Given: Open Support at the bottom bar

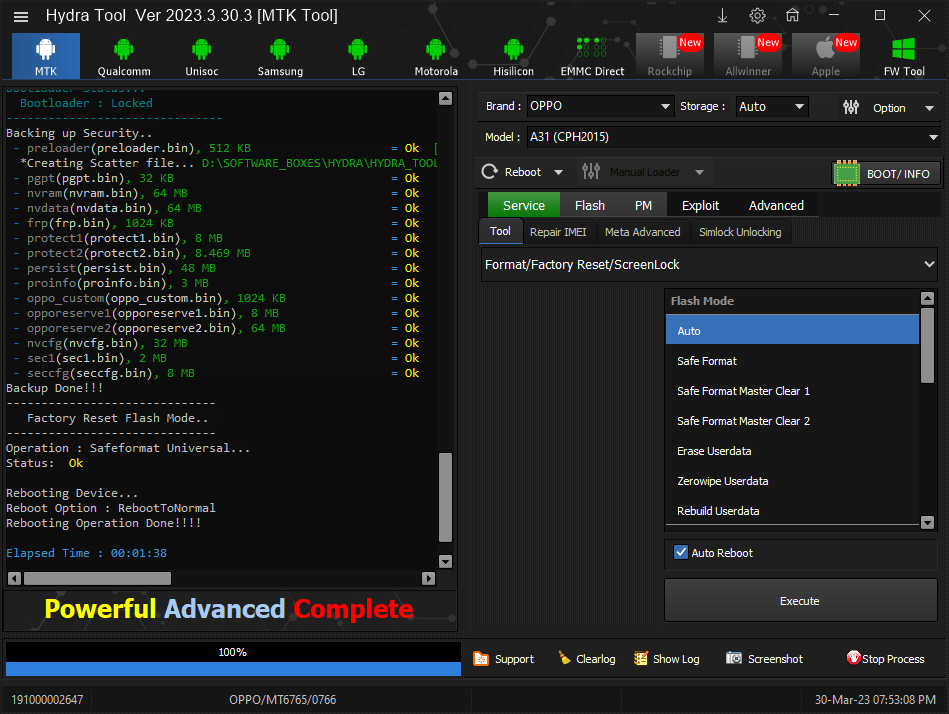Looking at the screenshot, I should (x=504, y=658).
